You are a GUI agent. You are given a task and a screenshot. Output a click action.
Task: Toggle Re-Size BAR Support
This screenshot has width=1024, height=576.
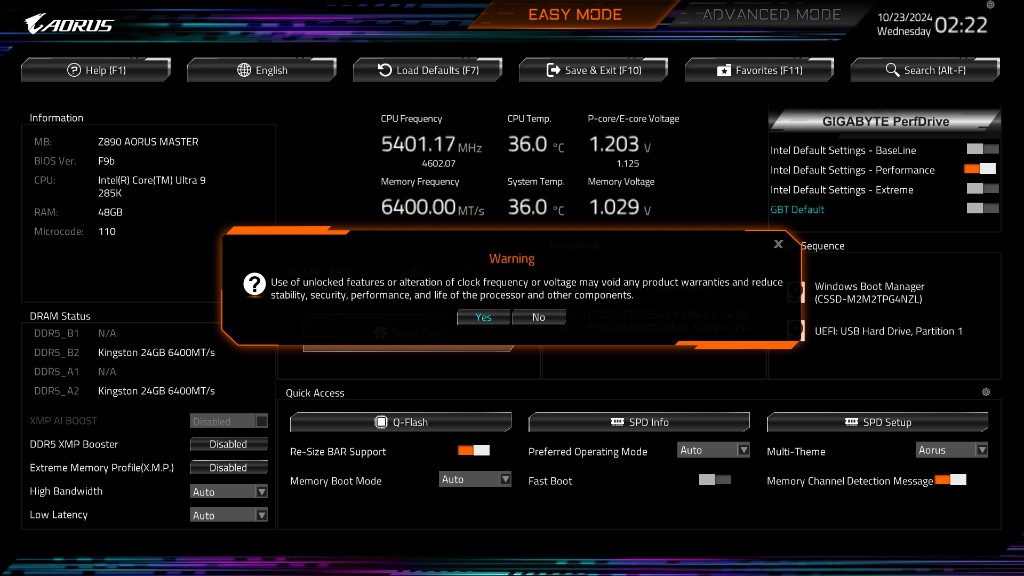[x=473, y=450]
